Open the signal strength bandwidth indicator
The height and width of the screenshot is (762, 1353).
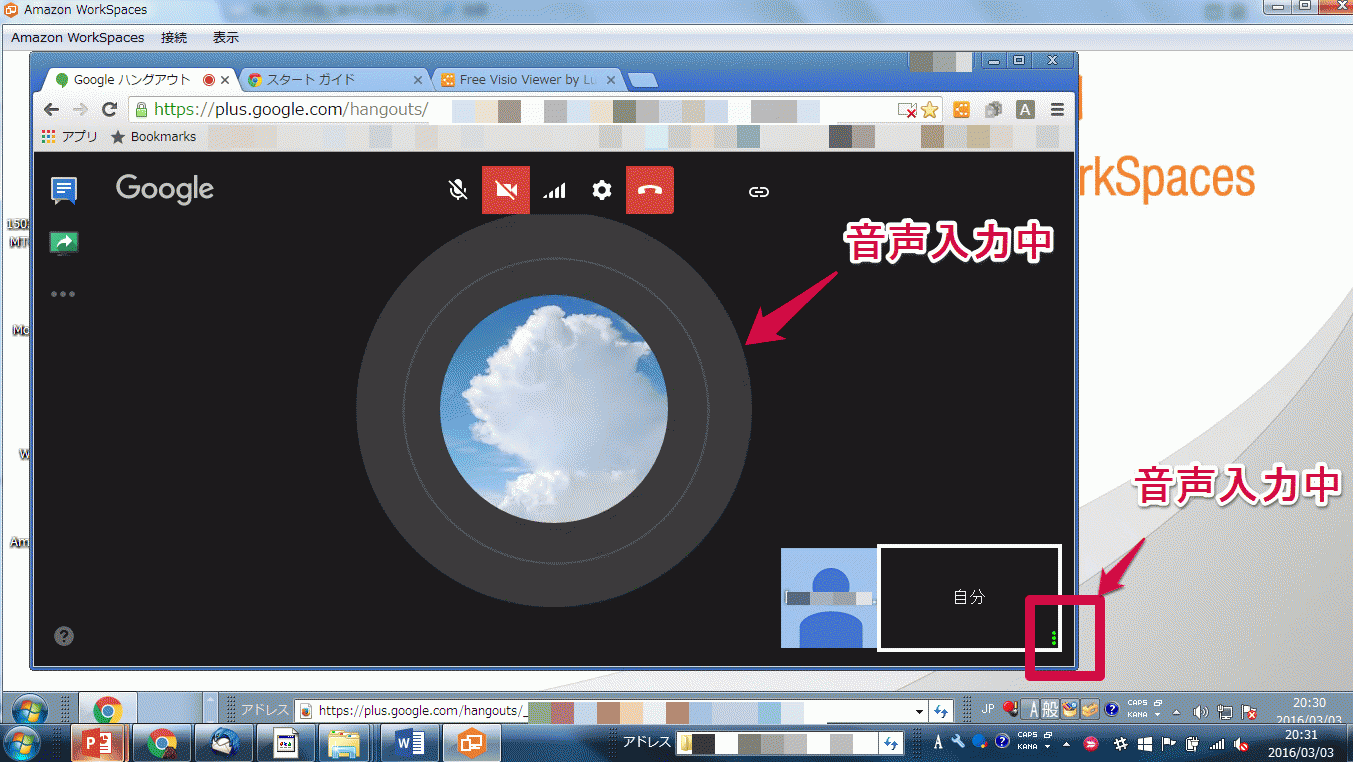pyautogui.click(x=554, y=190)
